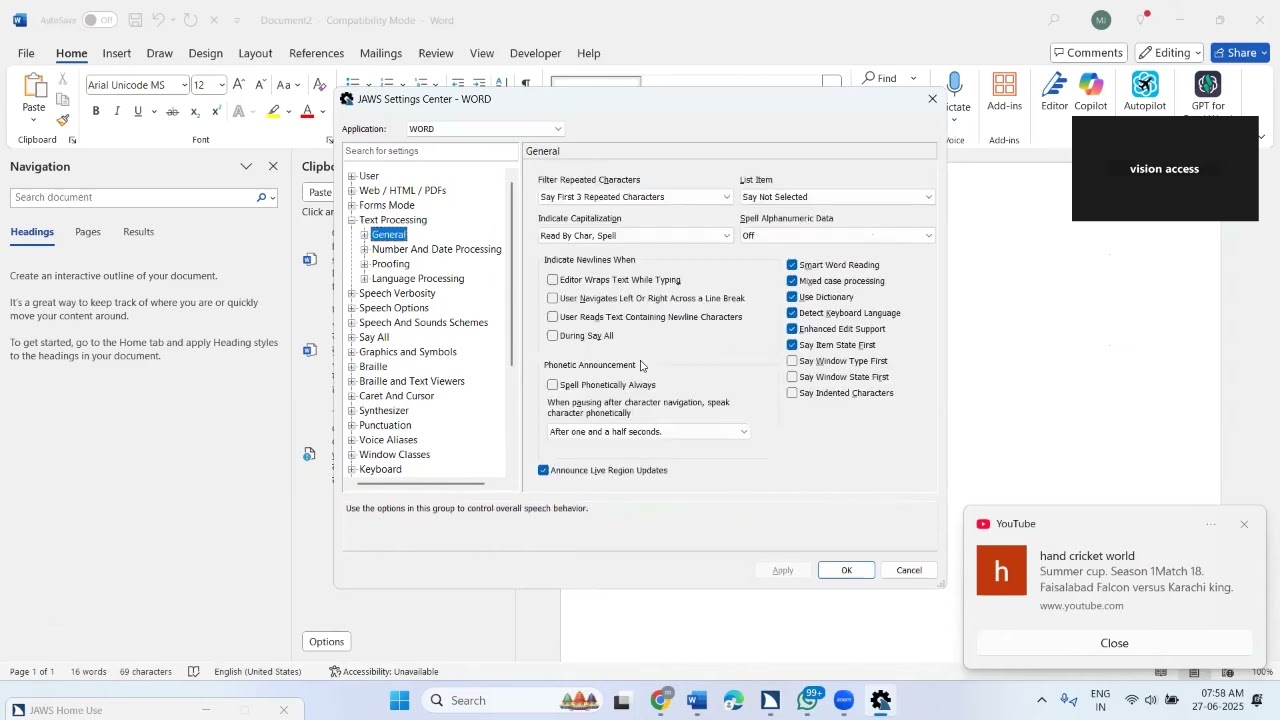The width and height of the screenshot is (1280, 720).
Task: Toggle Detect Keyboard Language checkbox
Action: [792, 313]
